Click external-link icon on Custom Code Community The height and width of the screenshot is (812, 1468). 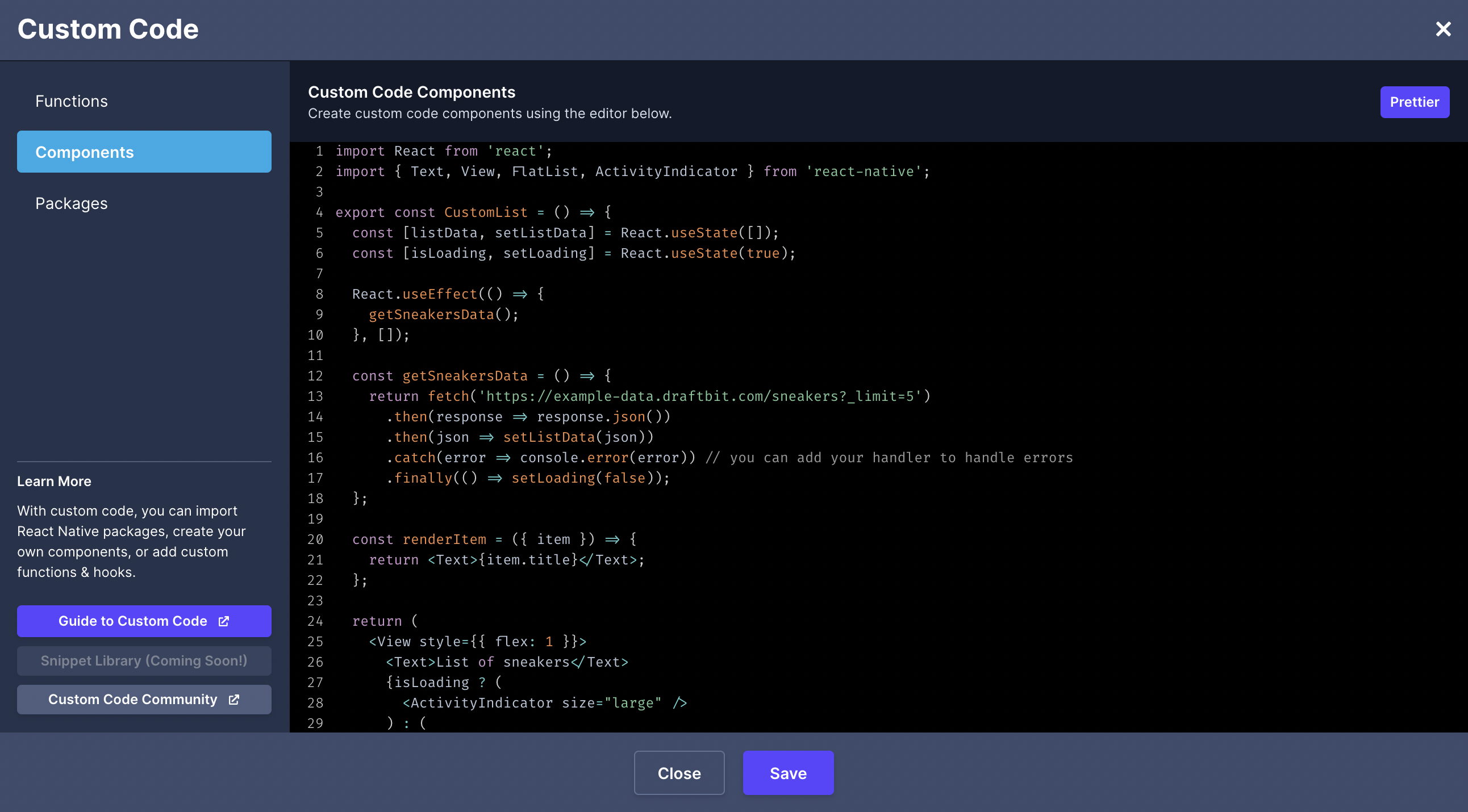tap(233, 699)
